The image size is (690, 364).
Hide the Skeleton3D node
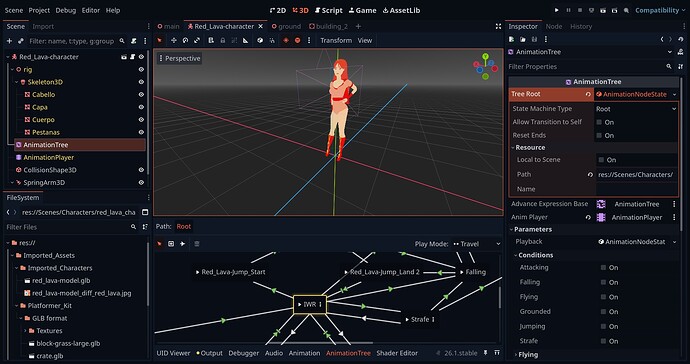(x=141, y=82)
